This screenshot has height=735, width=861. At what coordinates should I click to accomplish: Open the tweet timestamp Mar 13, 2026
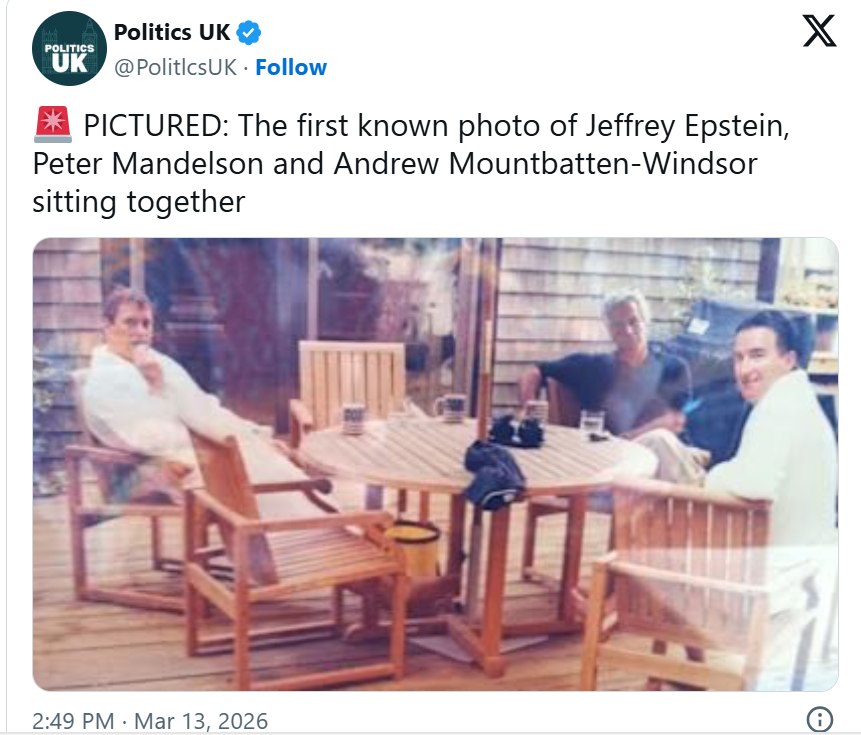[x=198, y=719]
